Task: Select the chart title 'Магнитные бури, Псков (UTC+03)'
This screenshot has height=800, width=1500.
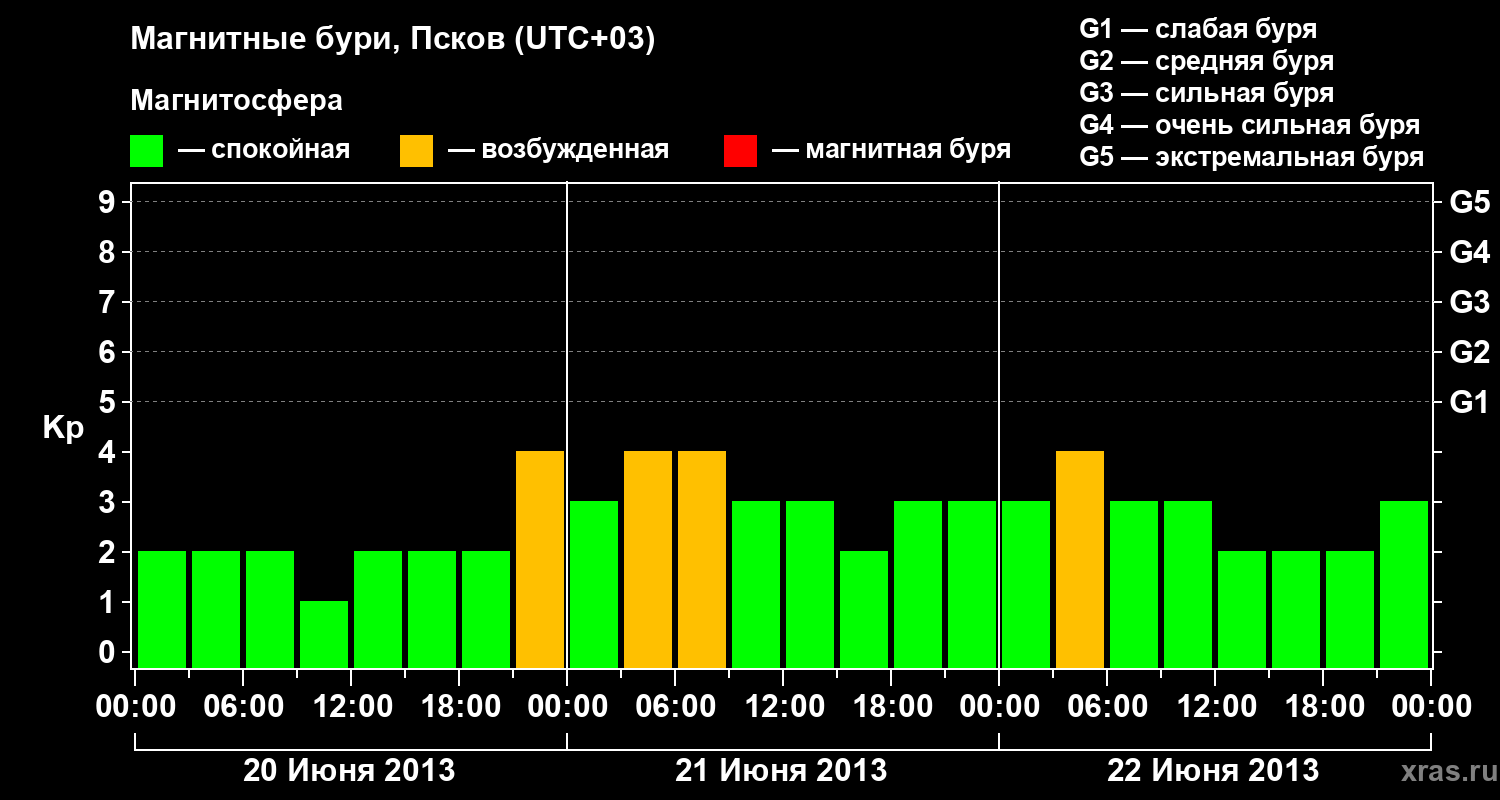Action: pos(393,41)
